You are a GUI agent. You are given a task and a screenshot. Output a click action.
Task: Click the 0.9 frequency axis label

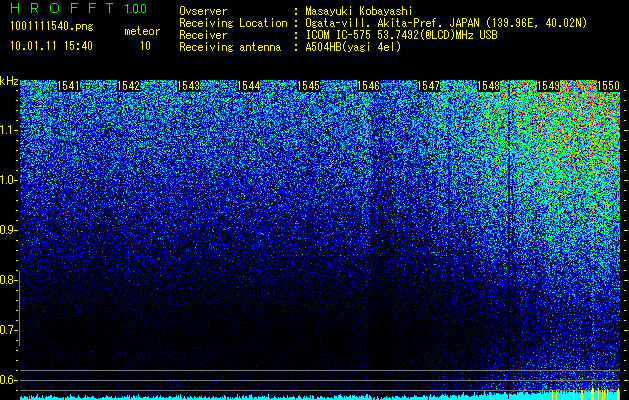pos(8,230)
